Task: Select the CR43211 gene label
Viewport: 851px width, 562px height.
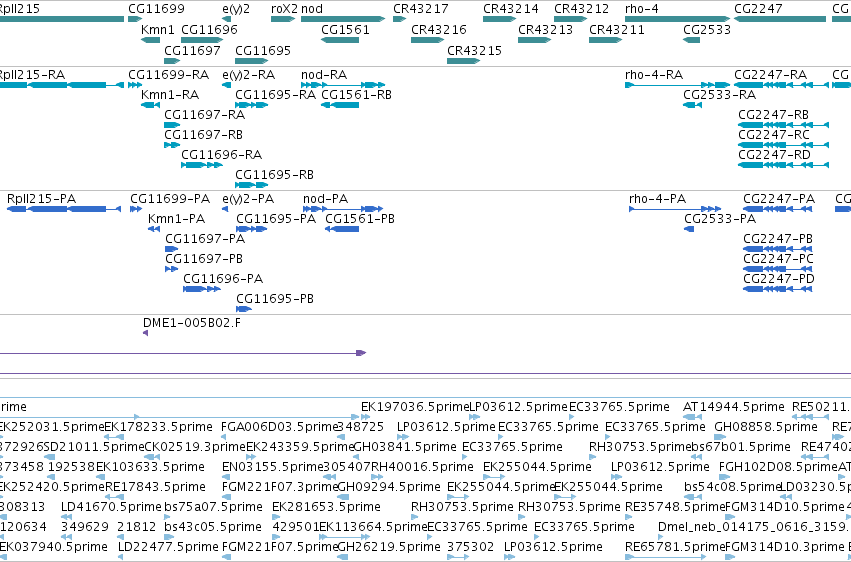Action: coord(617,29)
